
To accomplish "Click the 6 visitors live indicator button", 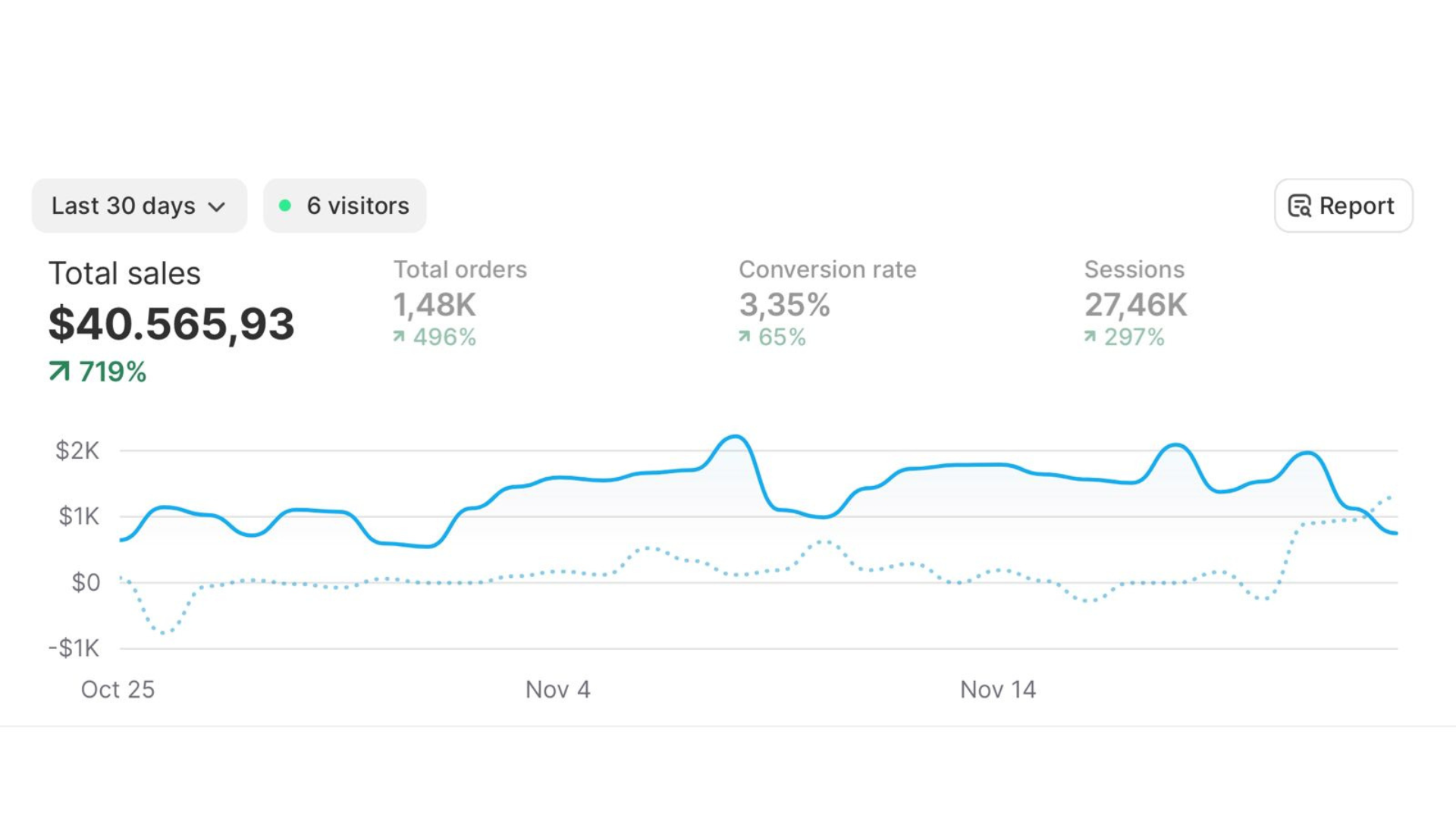I will point(345,206).
